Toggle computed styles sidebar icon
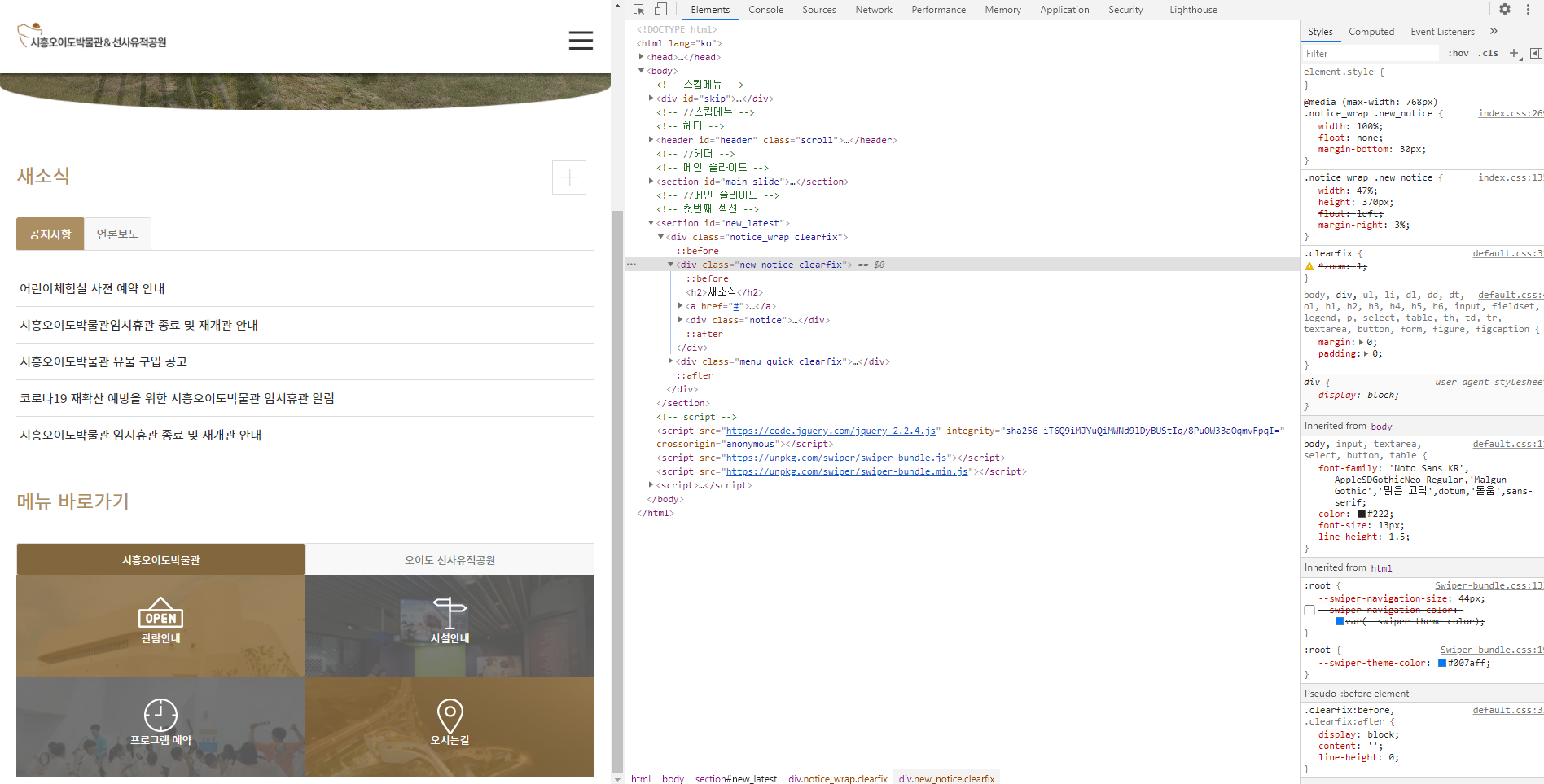The image size is (1544, 784). [1536, 54]
